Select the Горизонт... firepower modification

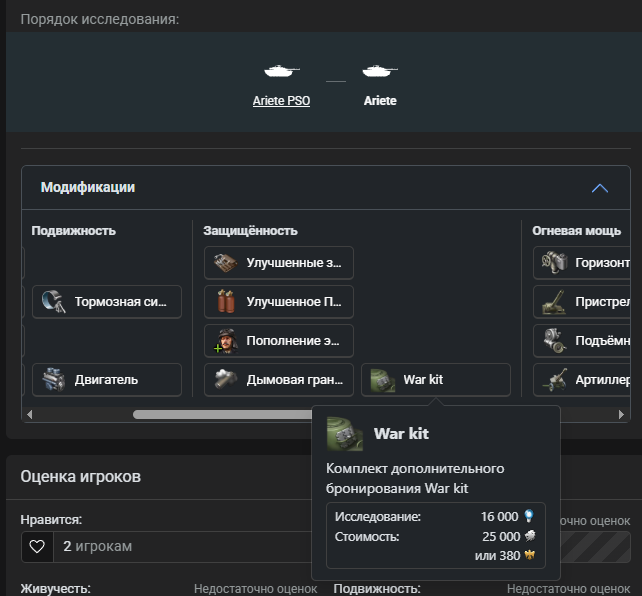[582, 263]
